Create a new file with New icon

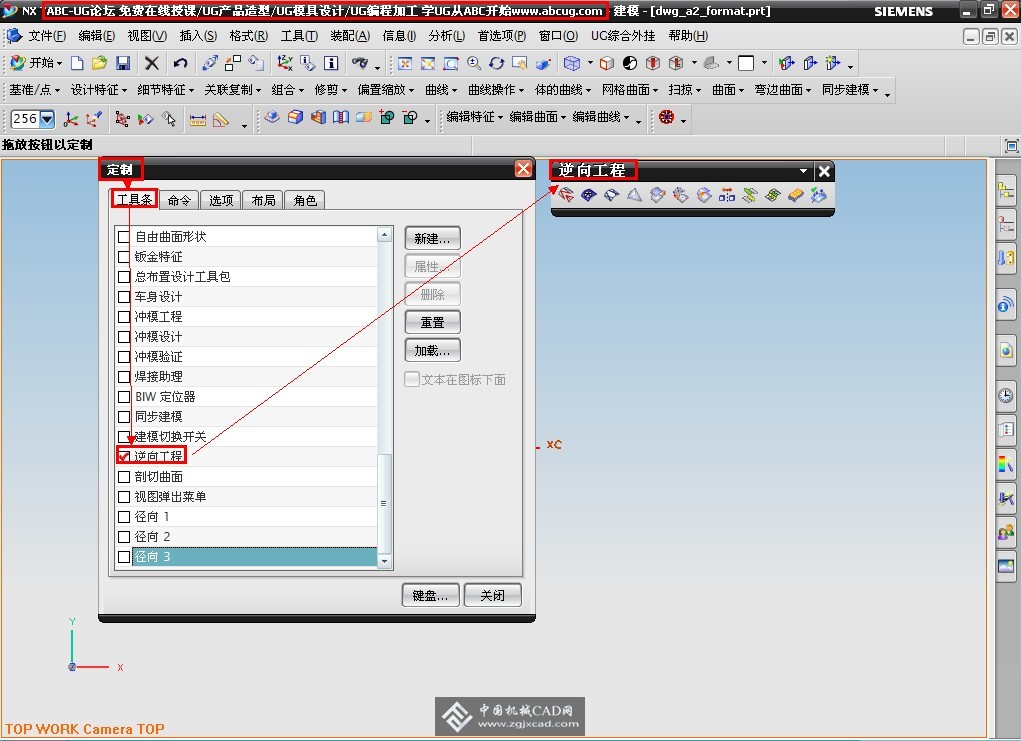[77, 63]
